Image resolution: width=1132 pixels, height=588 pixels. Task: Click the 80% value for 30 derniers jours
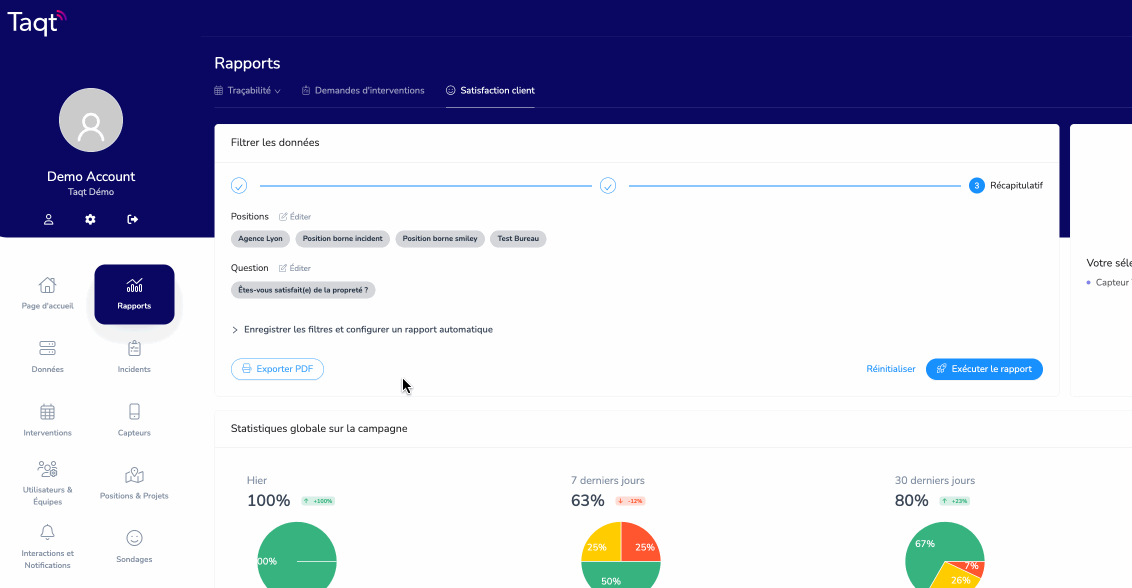[x=912, y=501]
